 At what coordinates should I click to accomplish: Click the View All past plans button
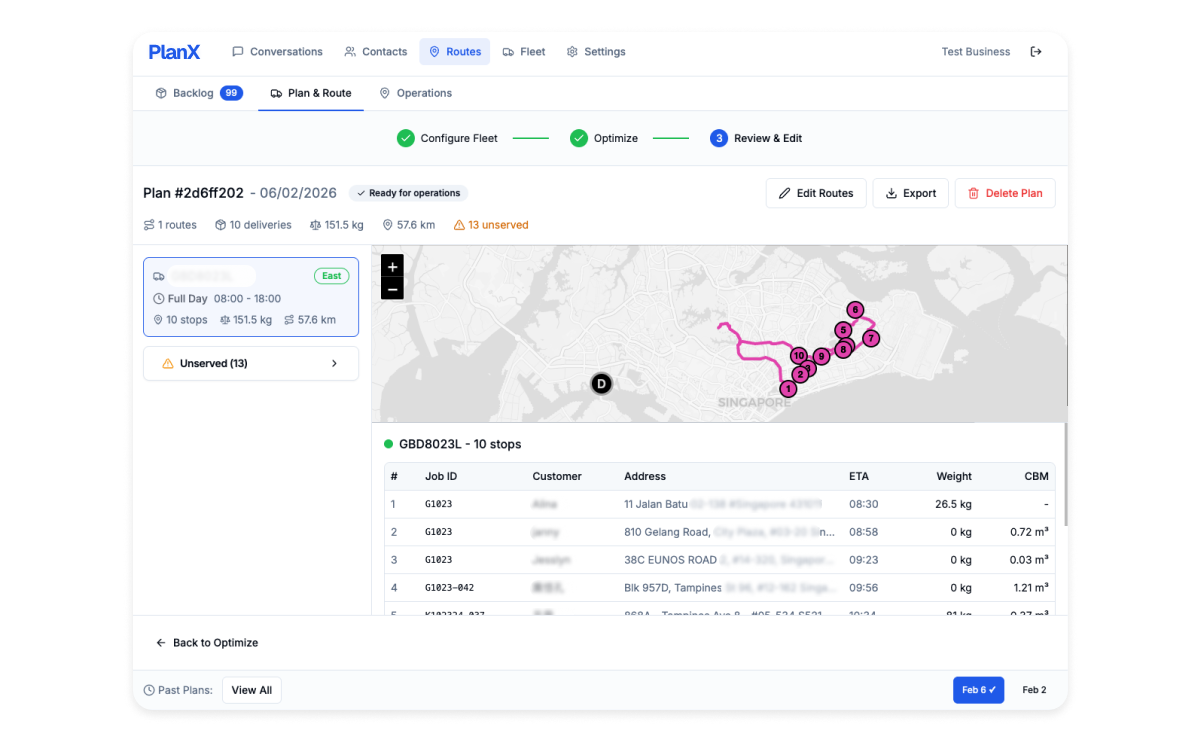tap(252, 690)
